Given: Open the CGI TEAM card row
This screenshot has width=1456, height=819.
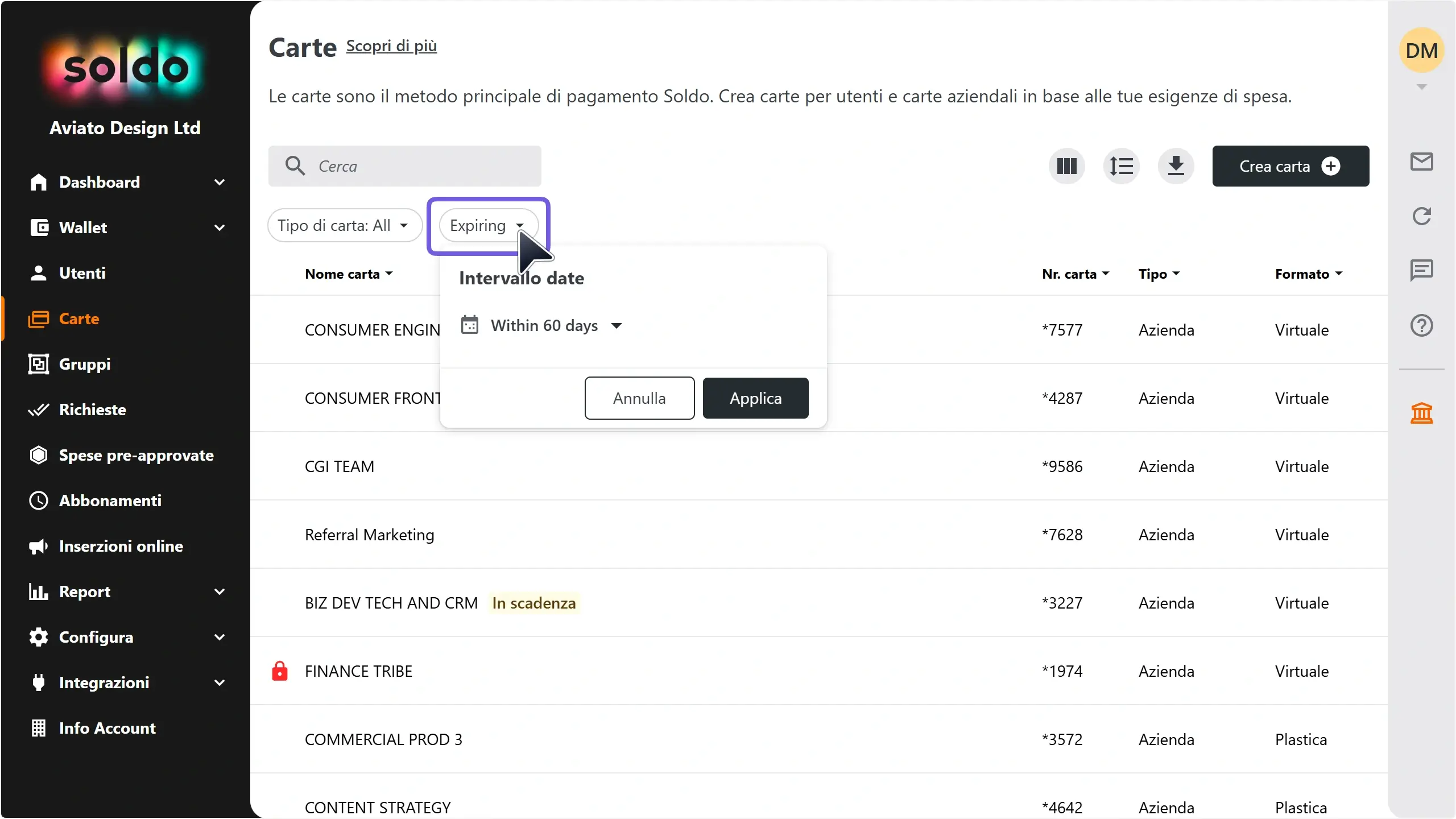Looking at the screenshot, I should 818,466.
